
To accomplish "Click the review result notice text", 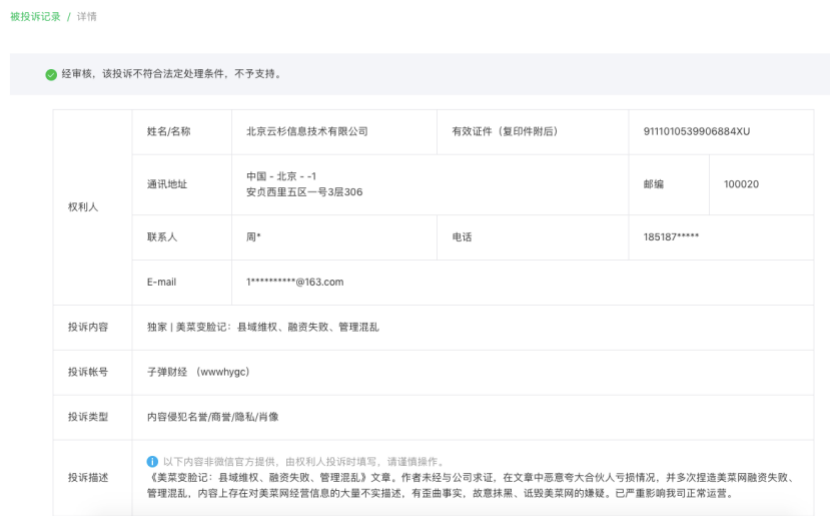I will coord(171,75).
